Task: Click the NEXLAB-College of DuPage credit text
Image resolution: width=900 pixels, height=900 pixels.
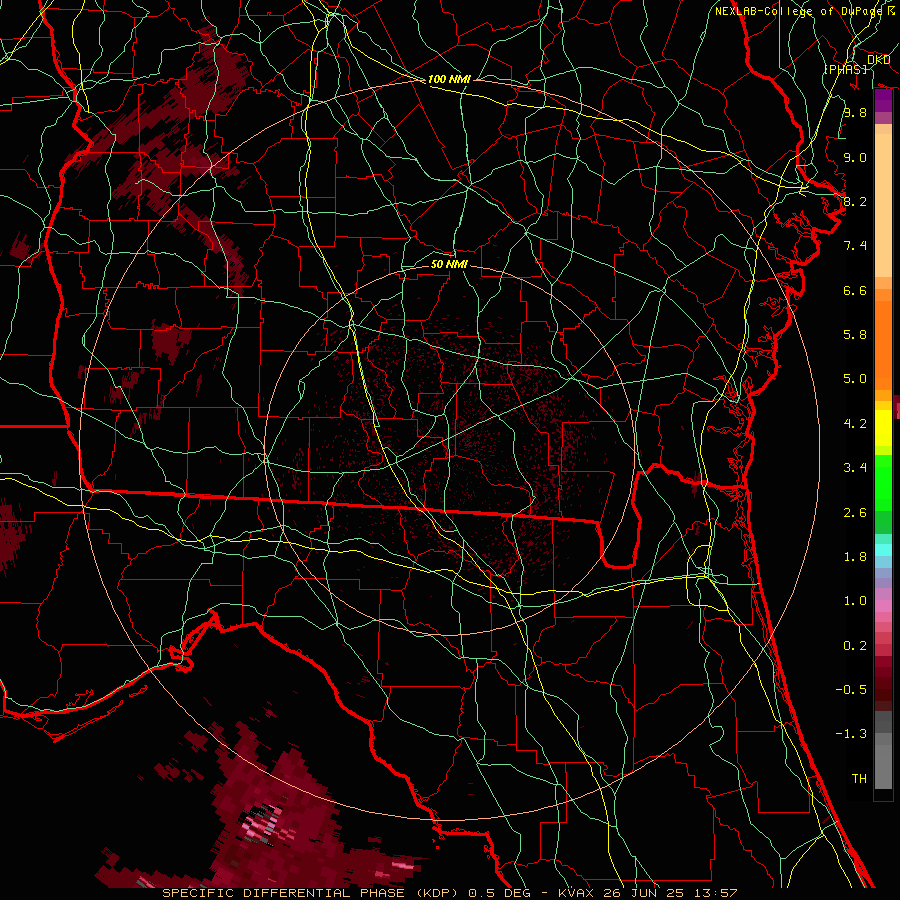Action: [x=805, y=11]
